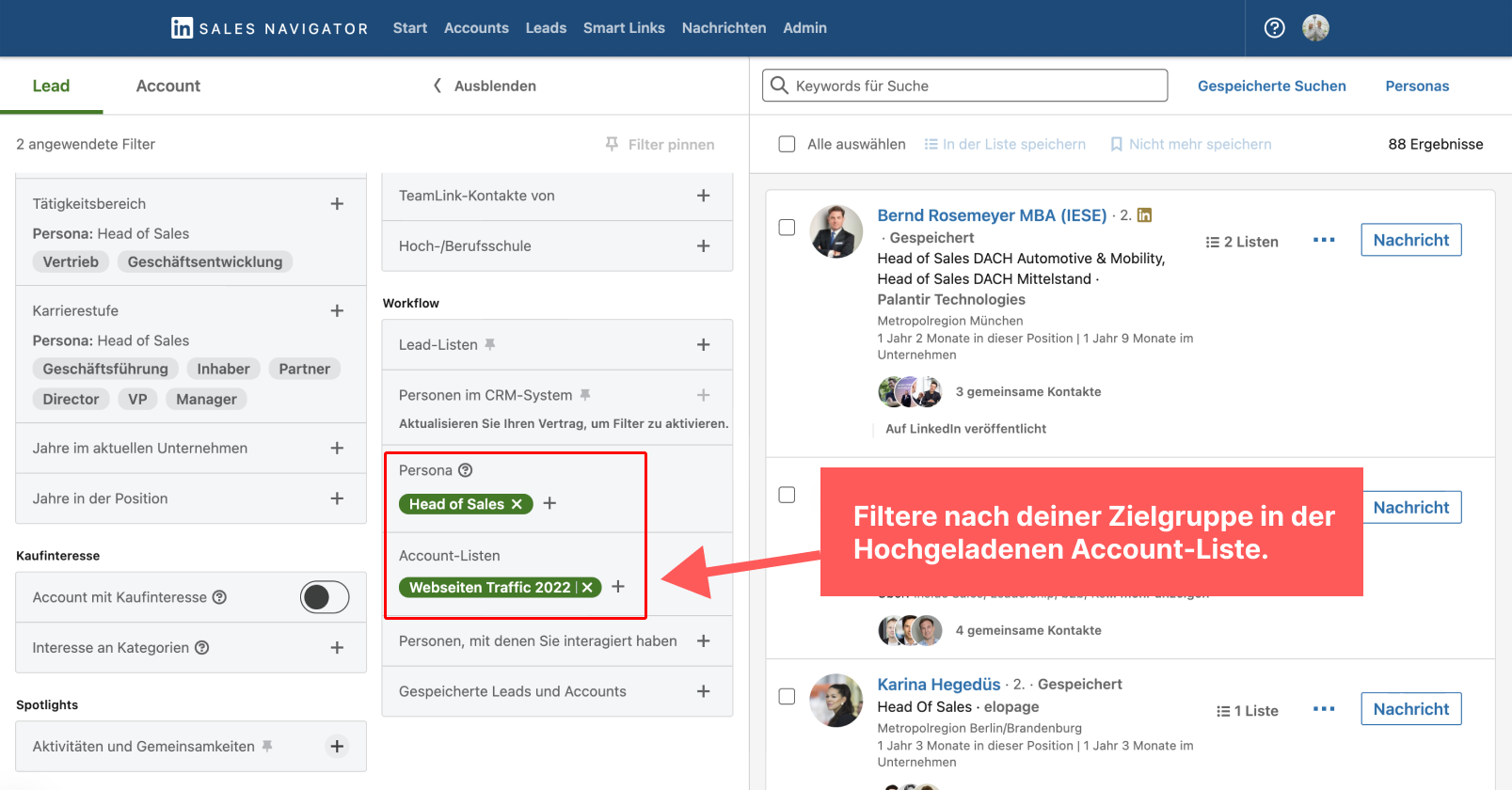Select the second lead result checkbox
Image resolution: width=1512 pixels, height=790 pixels.
[x=788, y=495]
